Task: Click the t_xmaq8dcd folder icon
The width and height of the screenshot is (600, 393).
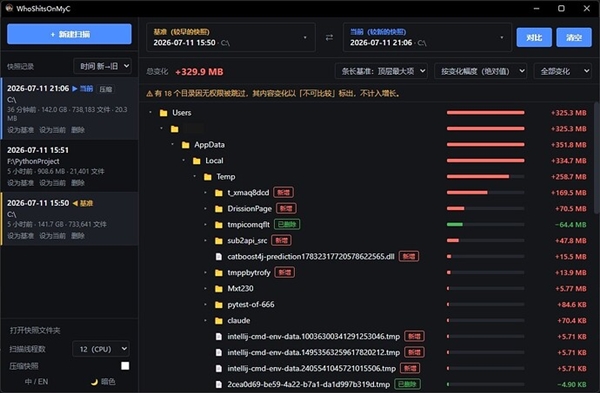Action: [219, 193]
